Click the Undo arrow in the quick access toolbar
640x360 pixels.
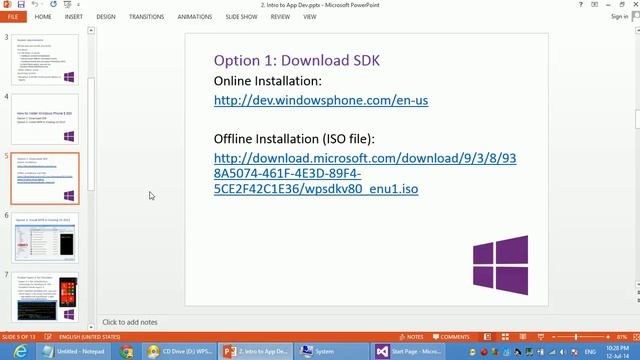click(35, 4)
